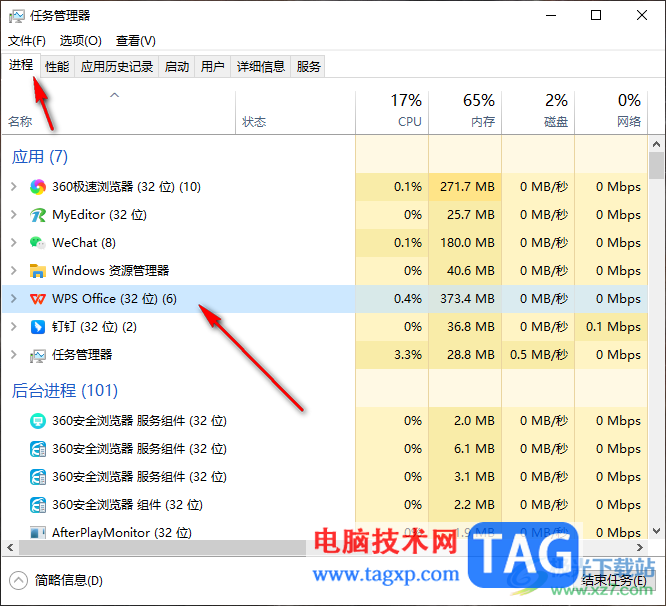
Task: Switch to the 应用历史记录 tab
Action: click(117, 67)
